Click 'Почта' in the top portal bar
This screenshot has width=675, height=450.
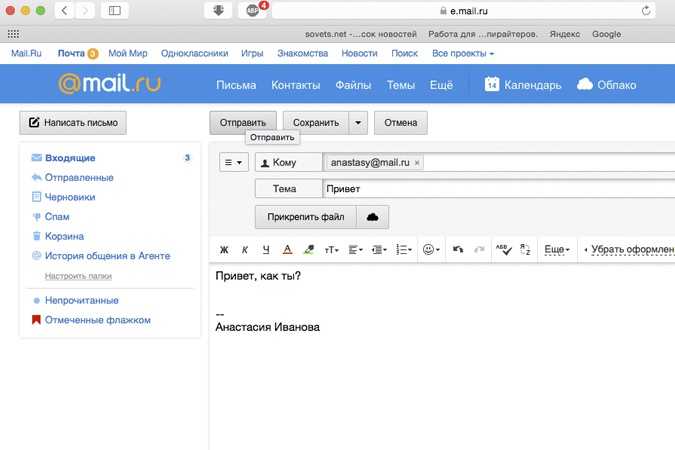click(x=71, y=53)
